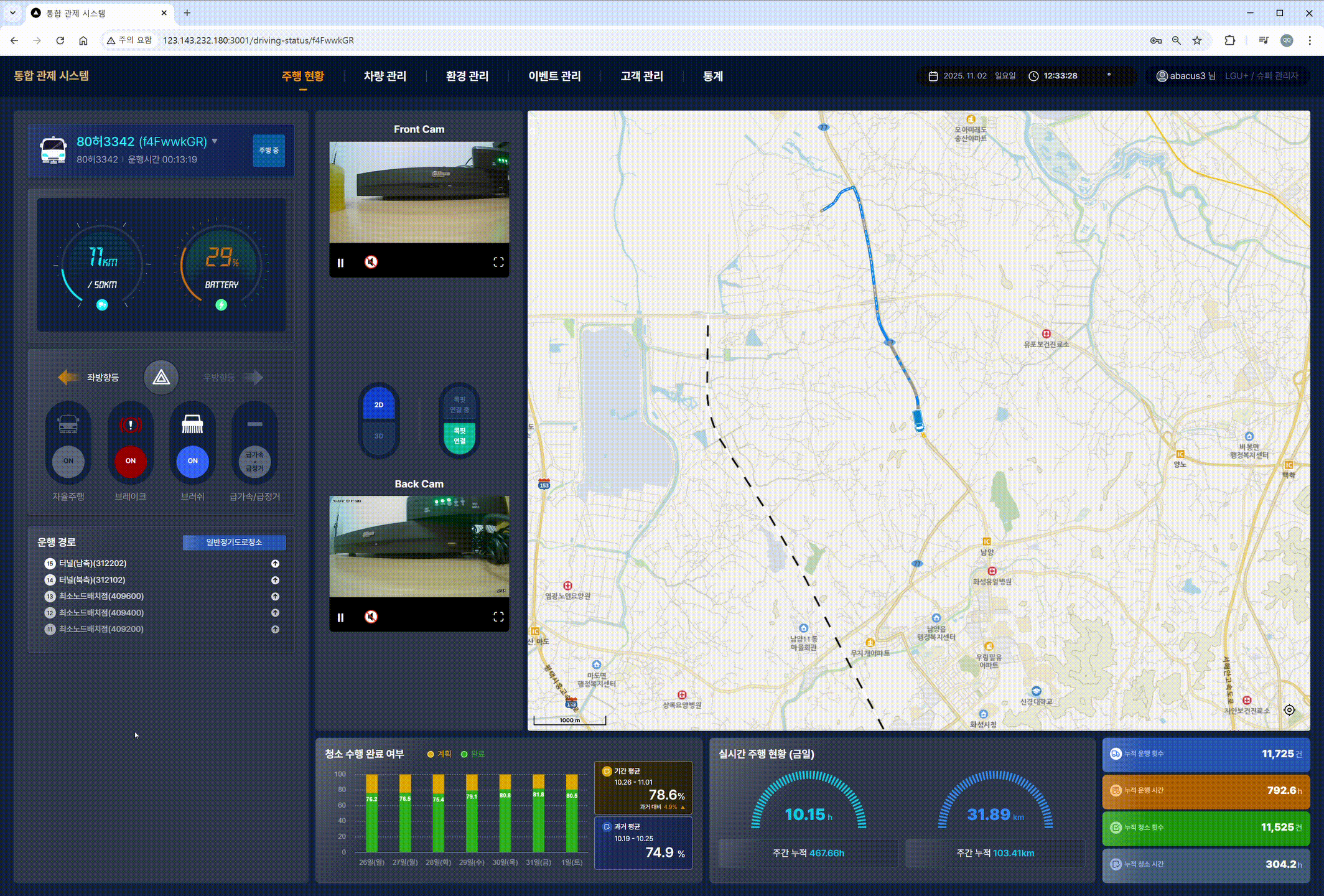Viewport: 1324px width, 896px height.
Task: Unmute the Front Cam audio
Action: click(371, 262)
